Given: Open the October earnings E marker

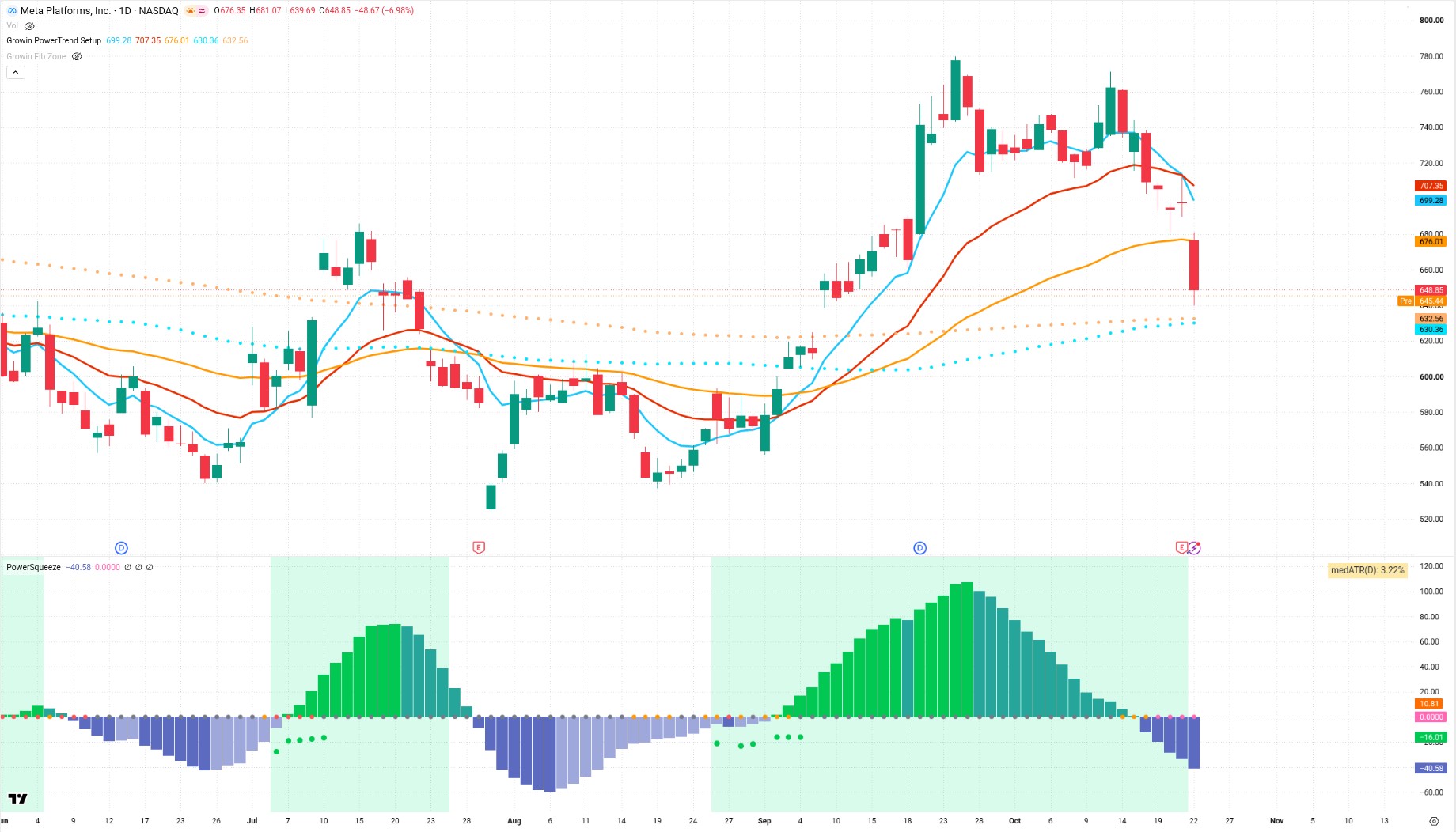Looking at the screenshot, I should [1181, 547].
